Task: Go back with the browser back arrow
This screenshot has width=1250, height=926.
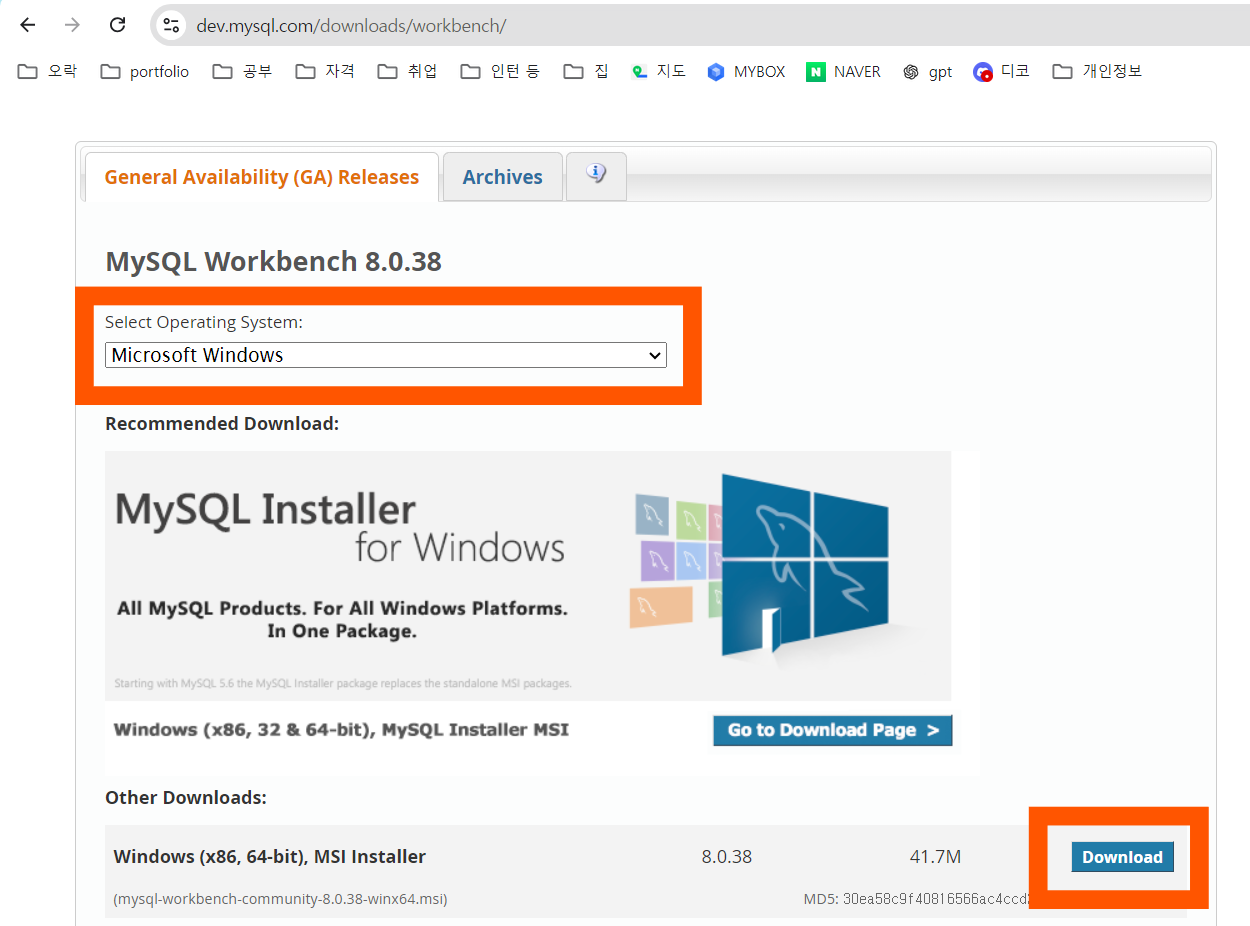Action: click(27, 25)
